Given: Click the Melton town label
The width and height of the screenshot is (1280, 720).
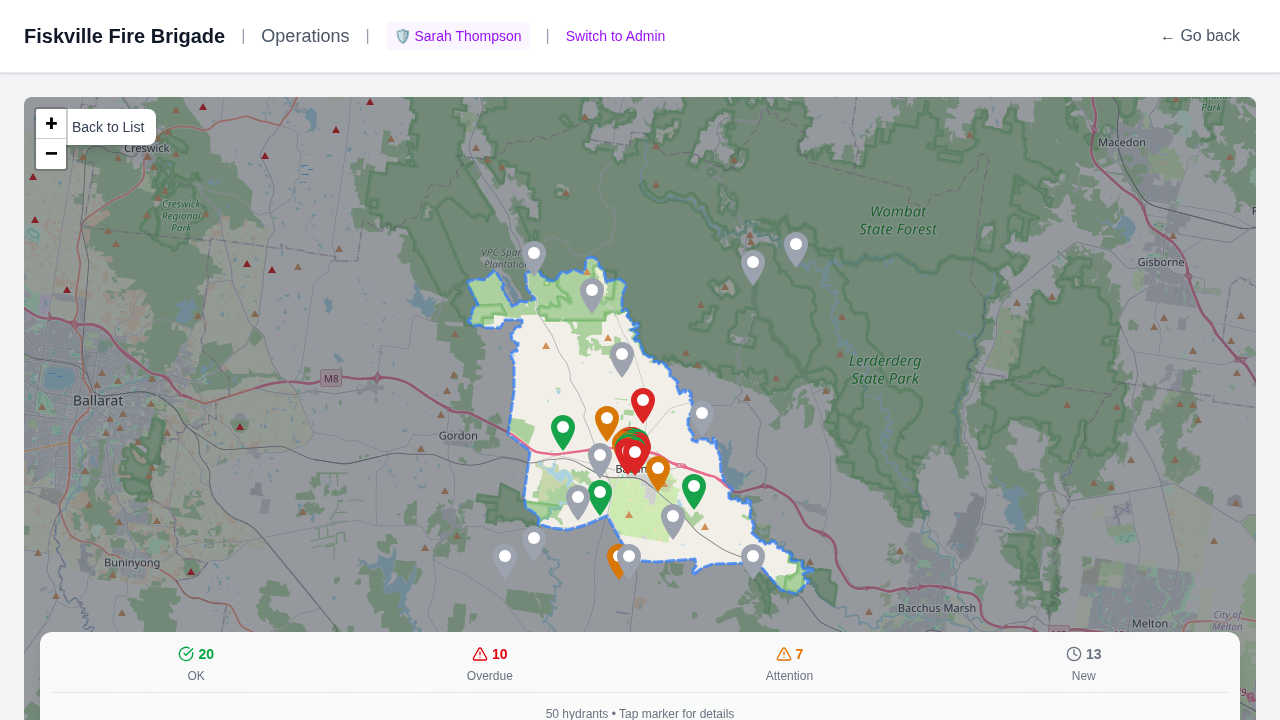Looking at the screenshot, I should [1150, 623].
